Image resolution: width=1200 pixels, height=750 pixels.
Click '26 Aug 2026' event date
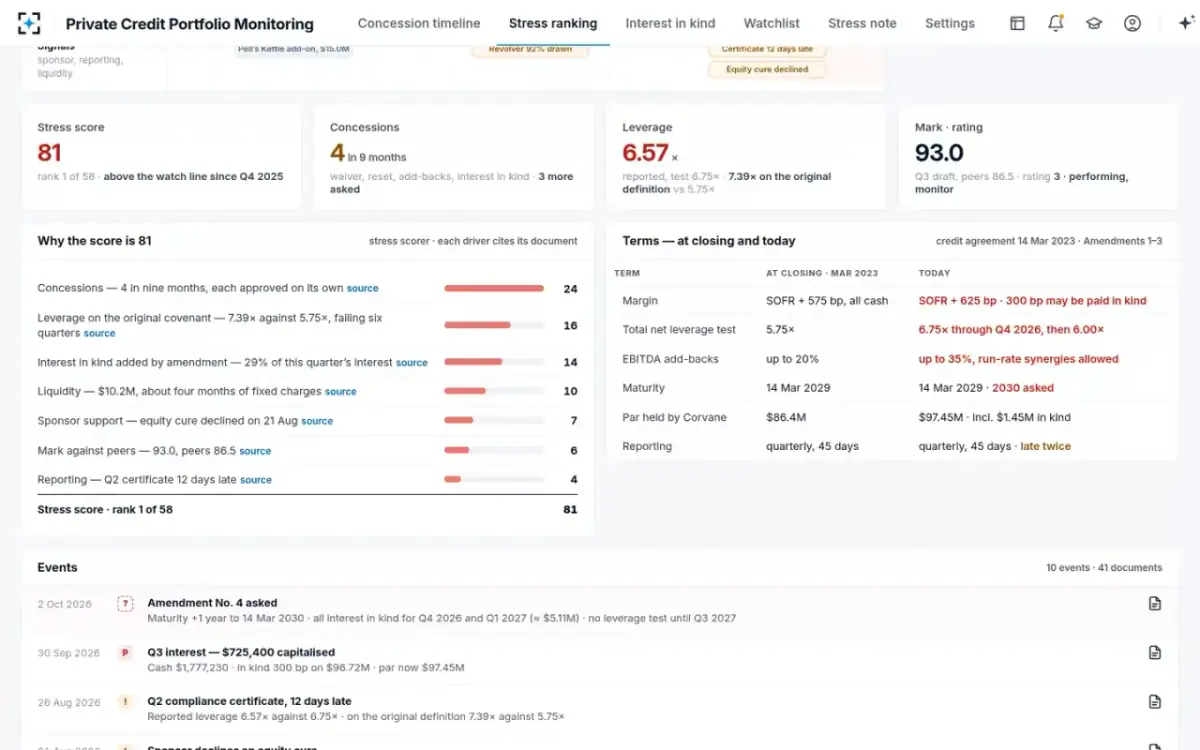[x=69, y=702]
